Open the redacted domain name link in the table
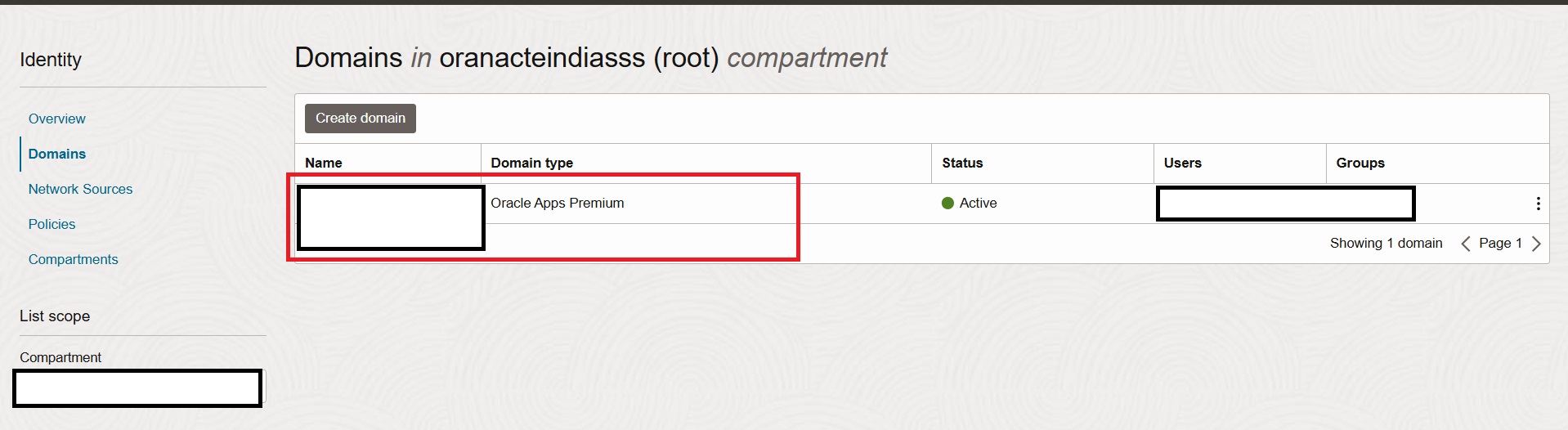Screen dimensions: 1568x430 point(391,218)
